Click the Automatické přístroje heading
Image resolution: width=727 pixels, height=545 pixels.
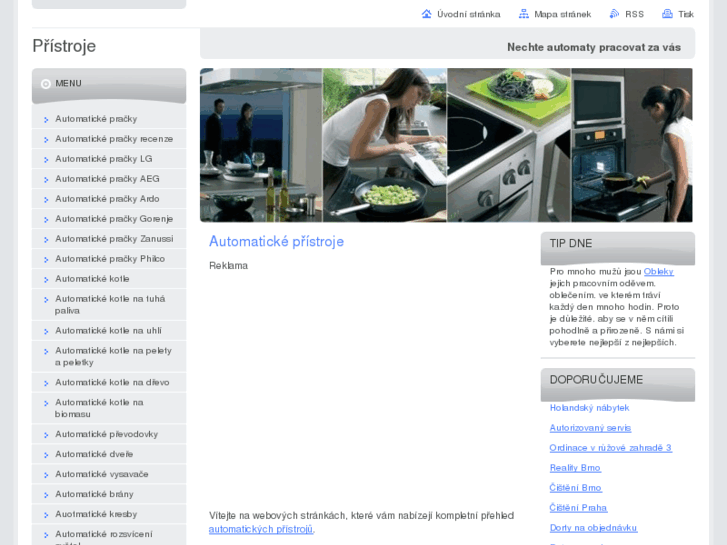276,241
